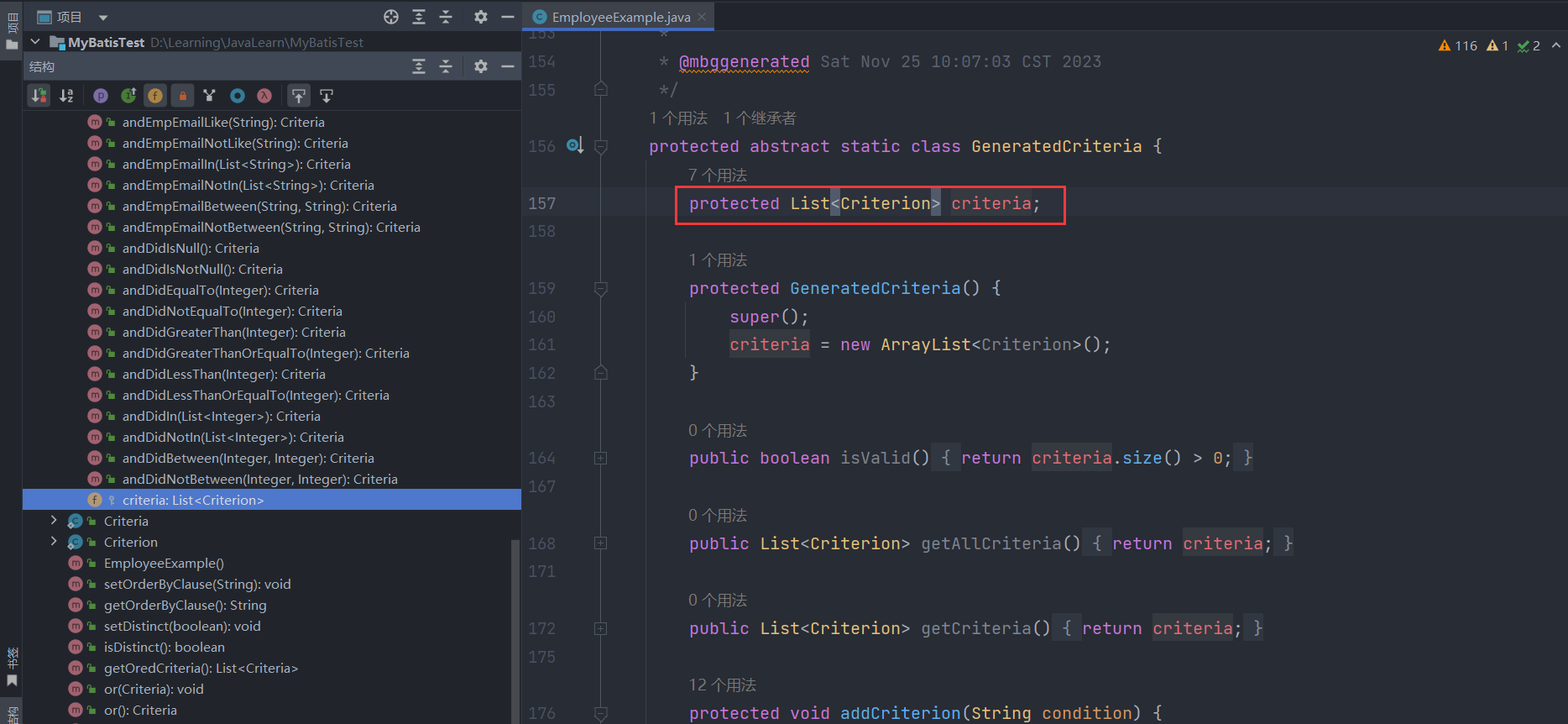Image resolution: width=1568 pixels, height=724 pixels.
Task: Toggle show properties (purple p)
Action: (x=101, y=96)
